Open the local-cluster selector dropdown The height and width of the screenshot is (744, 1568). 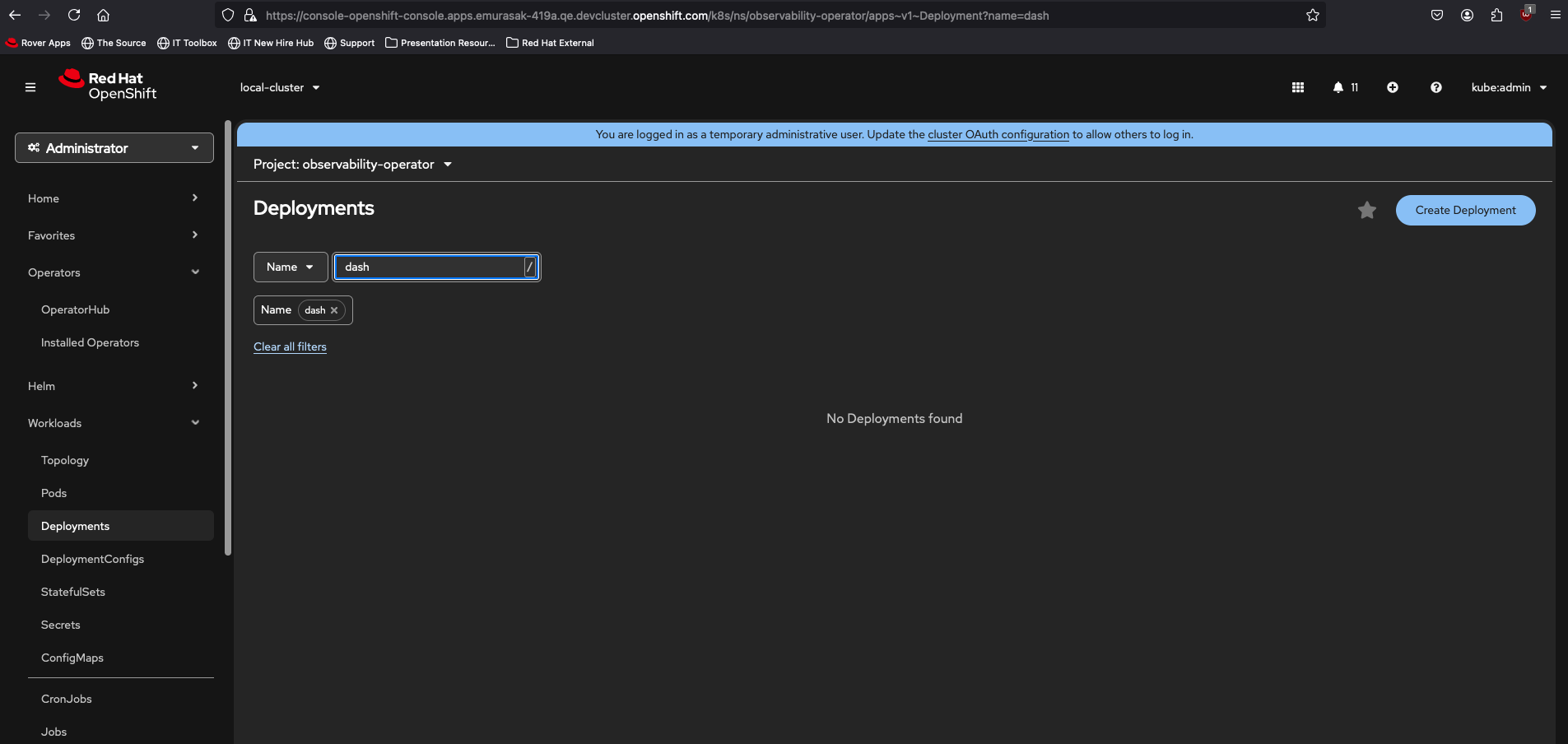pyautogui.click(x=280, y=87)
